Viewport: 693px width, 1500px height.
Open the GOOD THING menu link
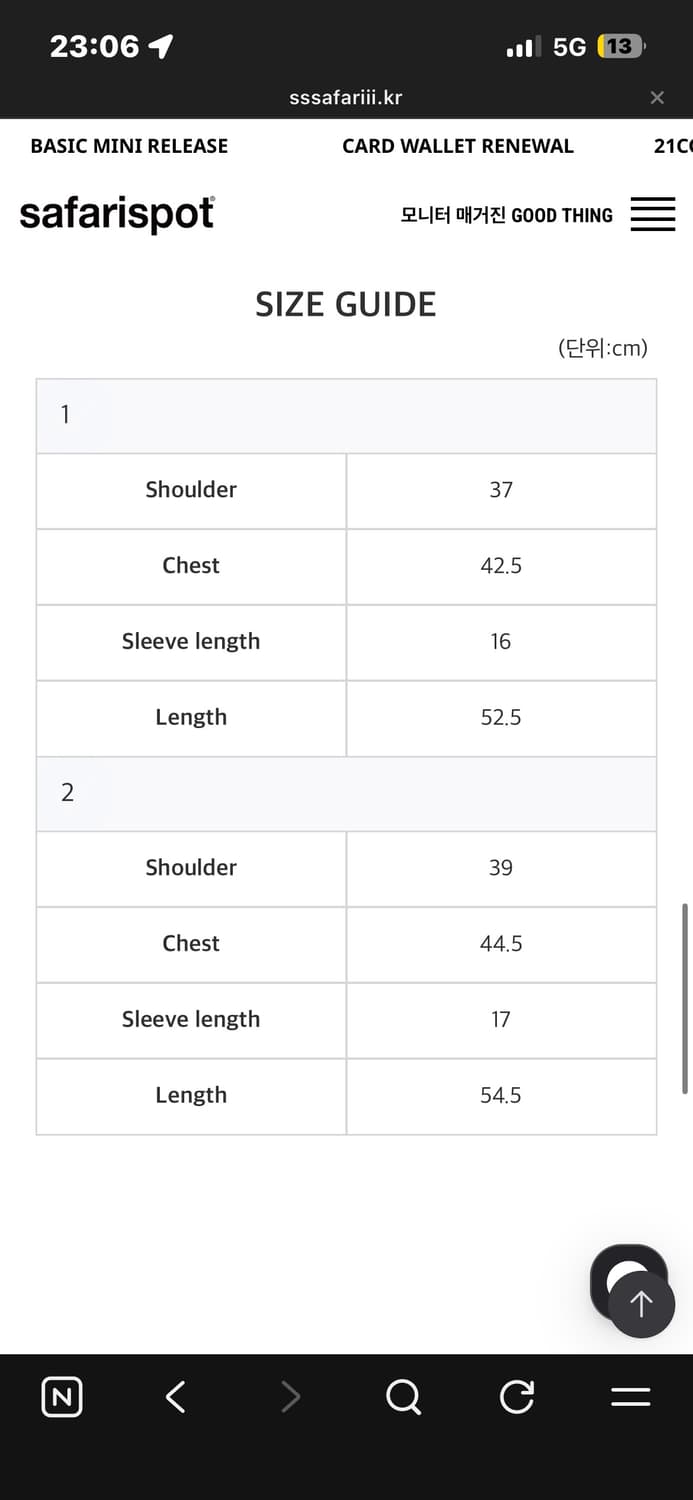point(562,215)
